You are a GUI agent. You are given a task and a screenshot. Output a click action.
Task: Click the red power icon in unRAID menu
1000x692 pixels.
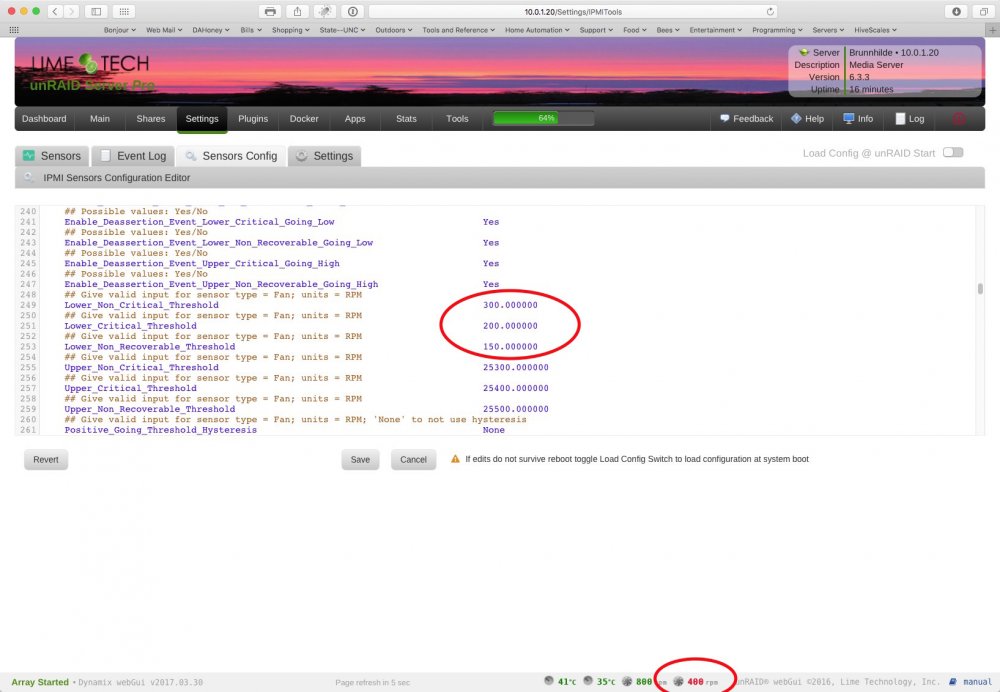click(x=959, y=119)
